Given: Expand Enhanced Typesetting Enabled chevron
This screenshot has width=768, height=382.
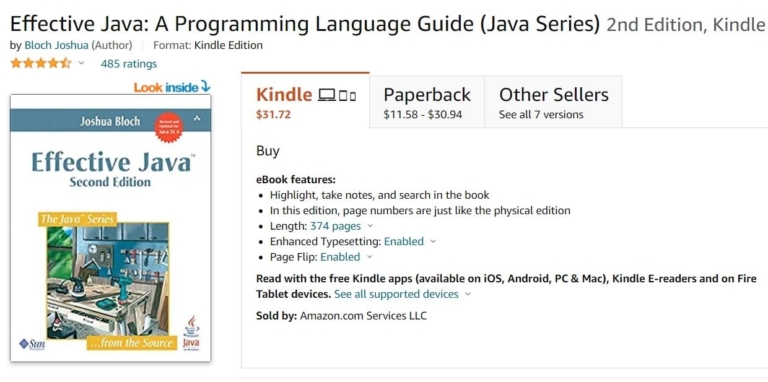Looking at the screenshot, I should pos(433,241).
